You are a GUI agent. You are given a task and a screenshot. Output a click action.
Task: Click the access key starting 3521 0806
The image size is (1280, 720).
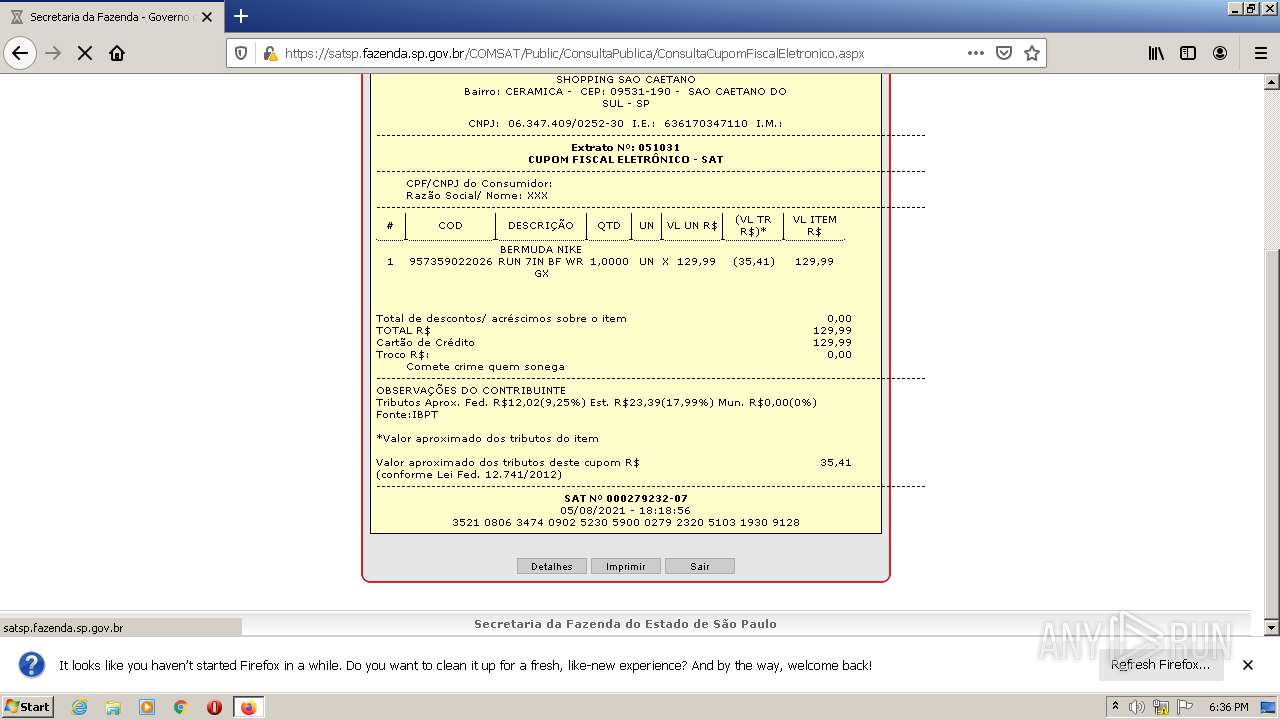[626, 522]
